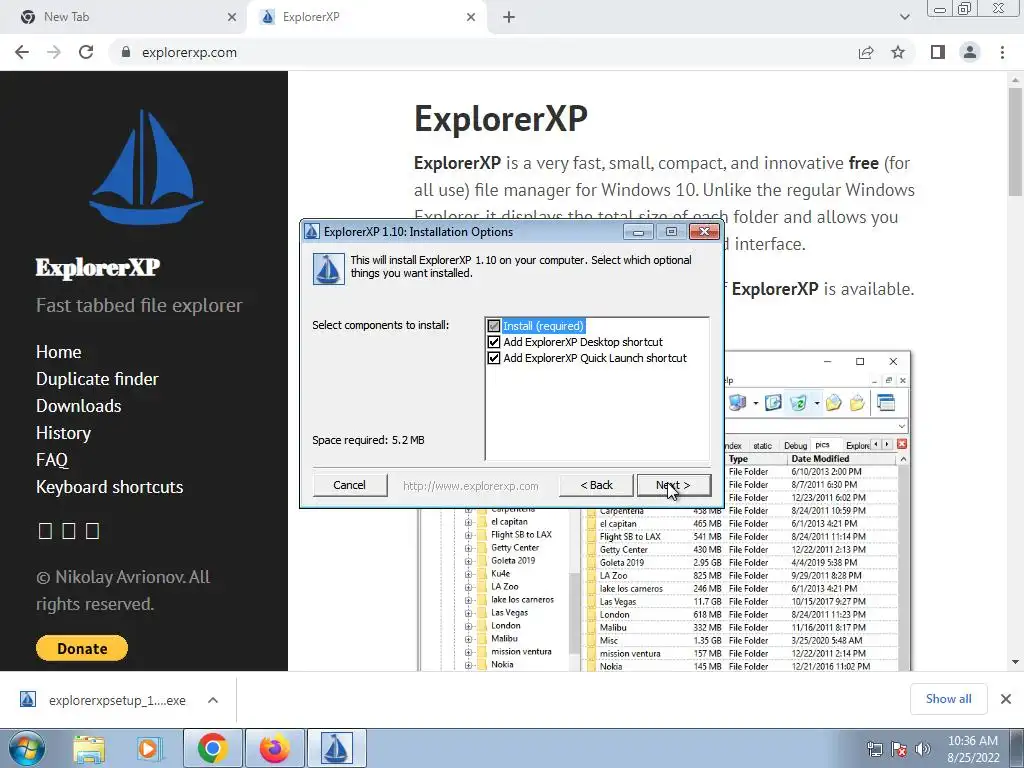Screen dimensions: 1024x768
Task: Click the Action Center flag tray icon
Action: [x=899, y=749]
